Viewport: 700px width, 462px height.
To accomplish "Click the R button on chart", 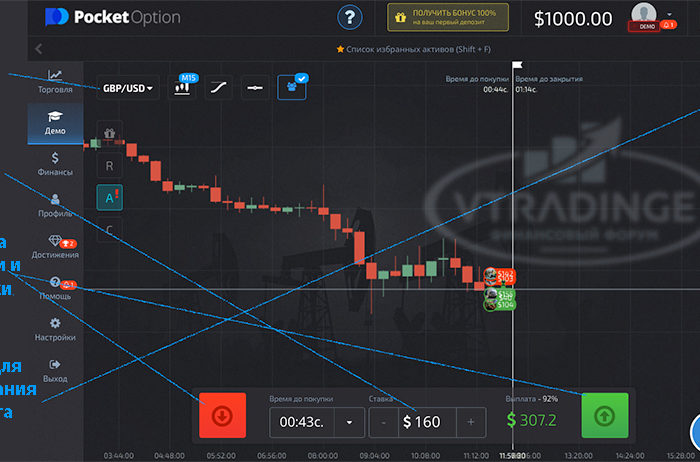I will [109, 166].
